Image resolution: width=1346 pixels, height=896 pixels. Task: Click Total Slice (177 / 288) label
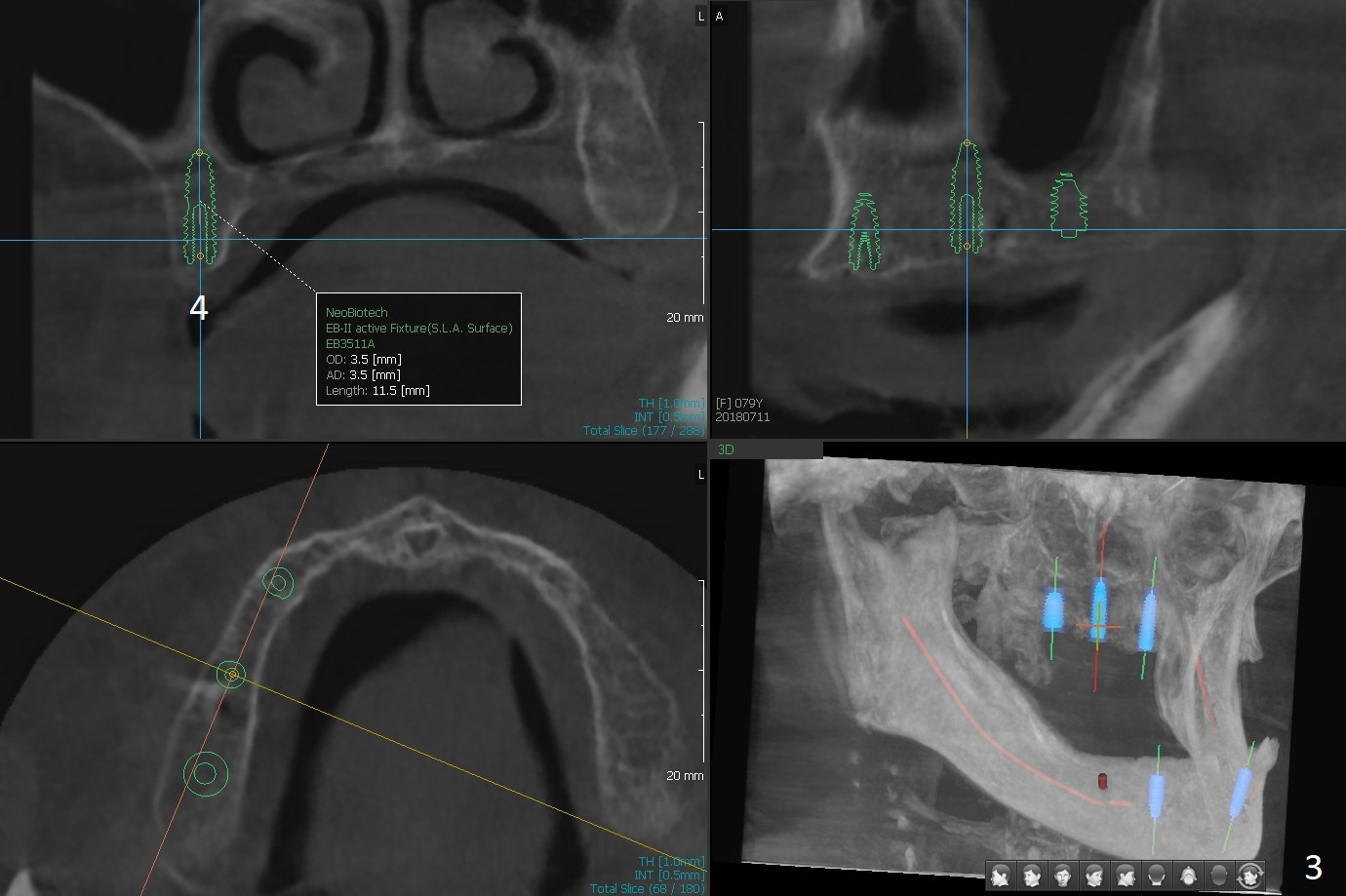643,430
